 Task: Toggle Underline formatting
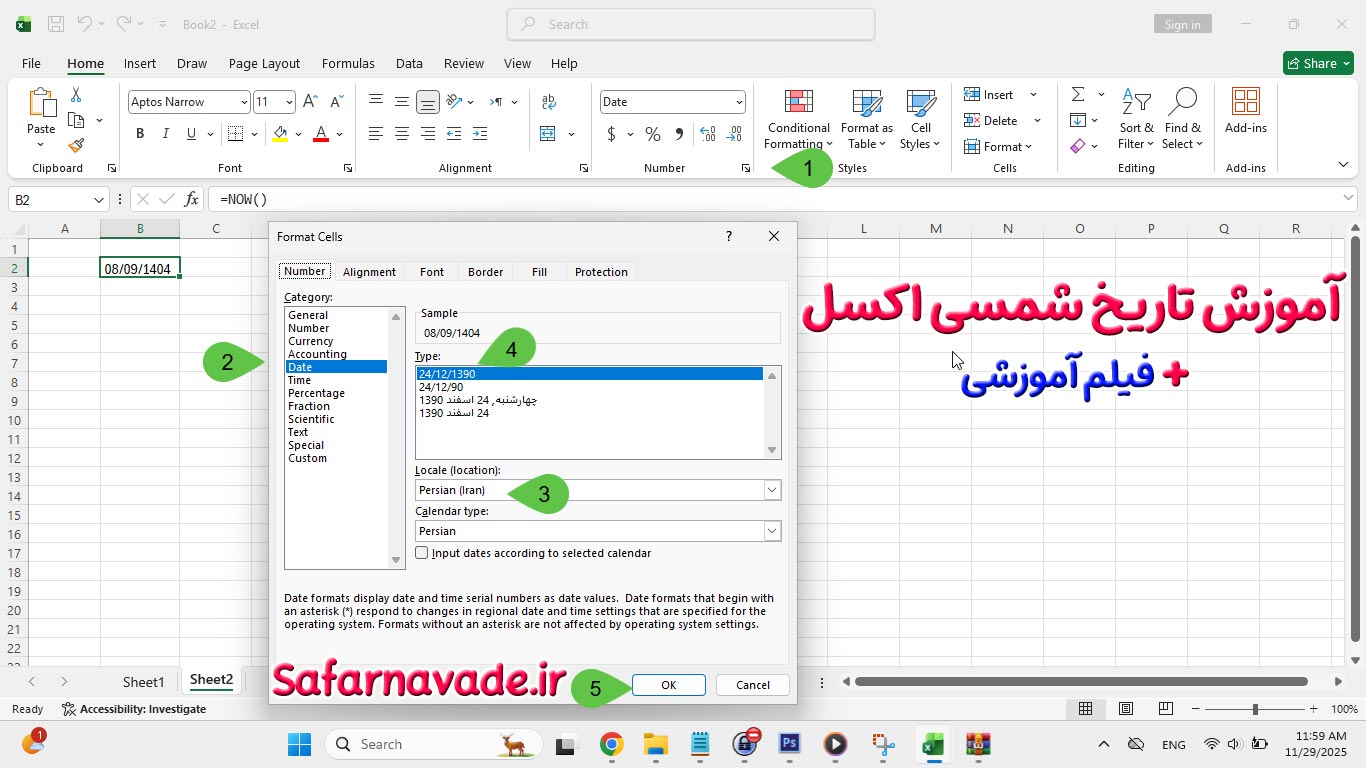click(189, 133)
